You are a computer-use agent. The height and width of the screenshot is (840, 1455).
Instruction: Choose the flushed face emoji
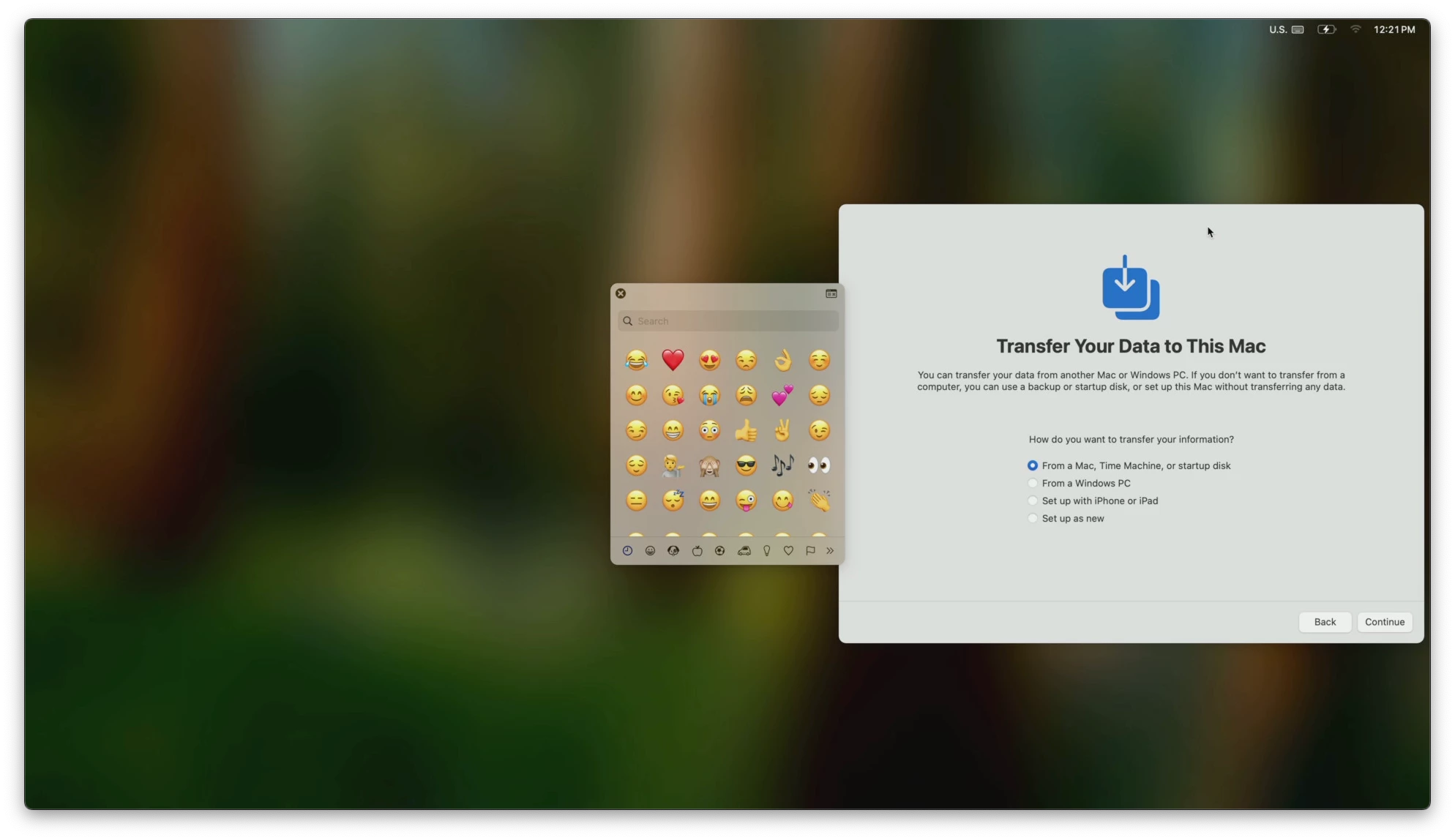(x=709, y=430)
